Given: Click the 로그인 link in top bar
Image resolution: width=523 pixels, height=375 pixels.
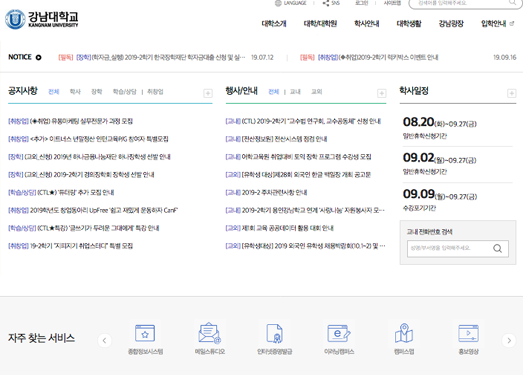Looking at the screenshot, I should (362, 3).
